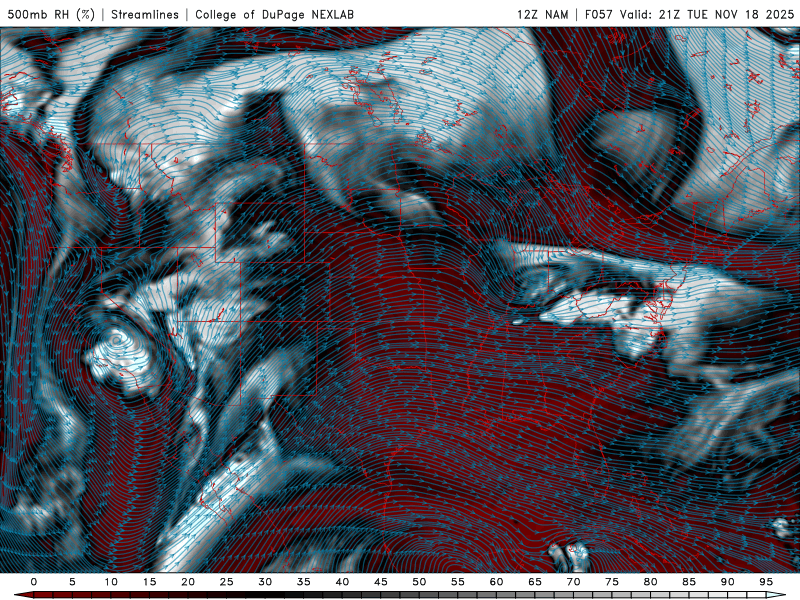Click the colorbar label '20'

point(188,582)
